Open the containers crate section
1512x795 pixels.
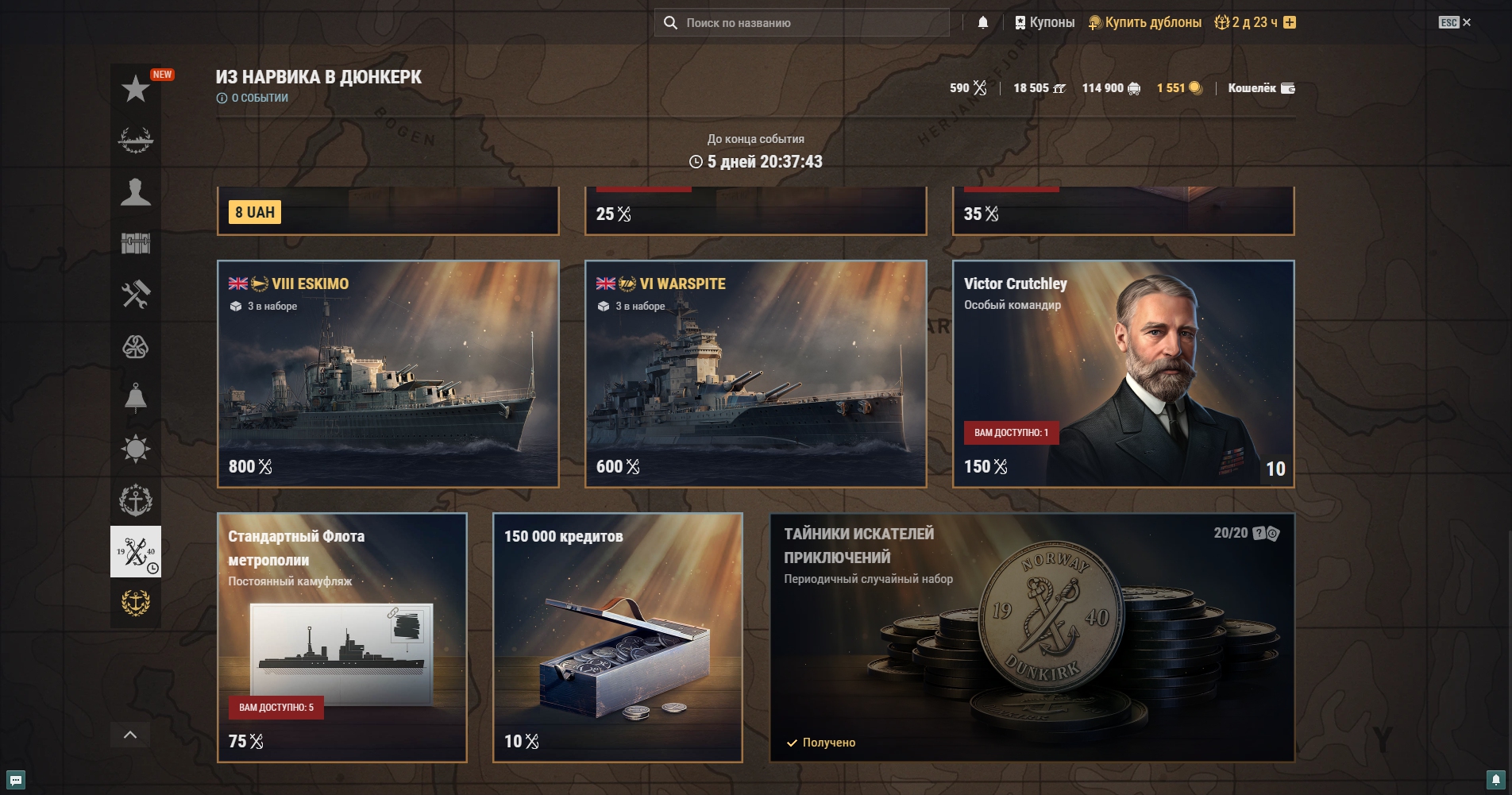136,244
